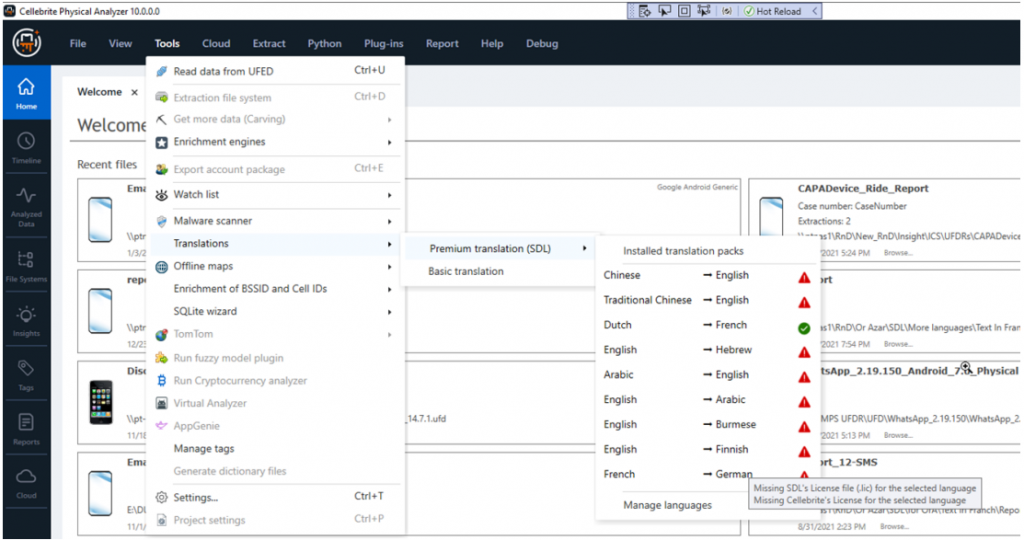
Task: Expand the Premium translation (SDL) submenu arrow
Action: click(x=584, y=248)
